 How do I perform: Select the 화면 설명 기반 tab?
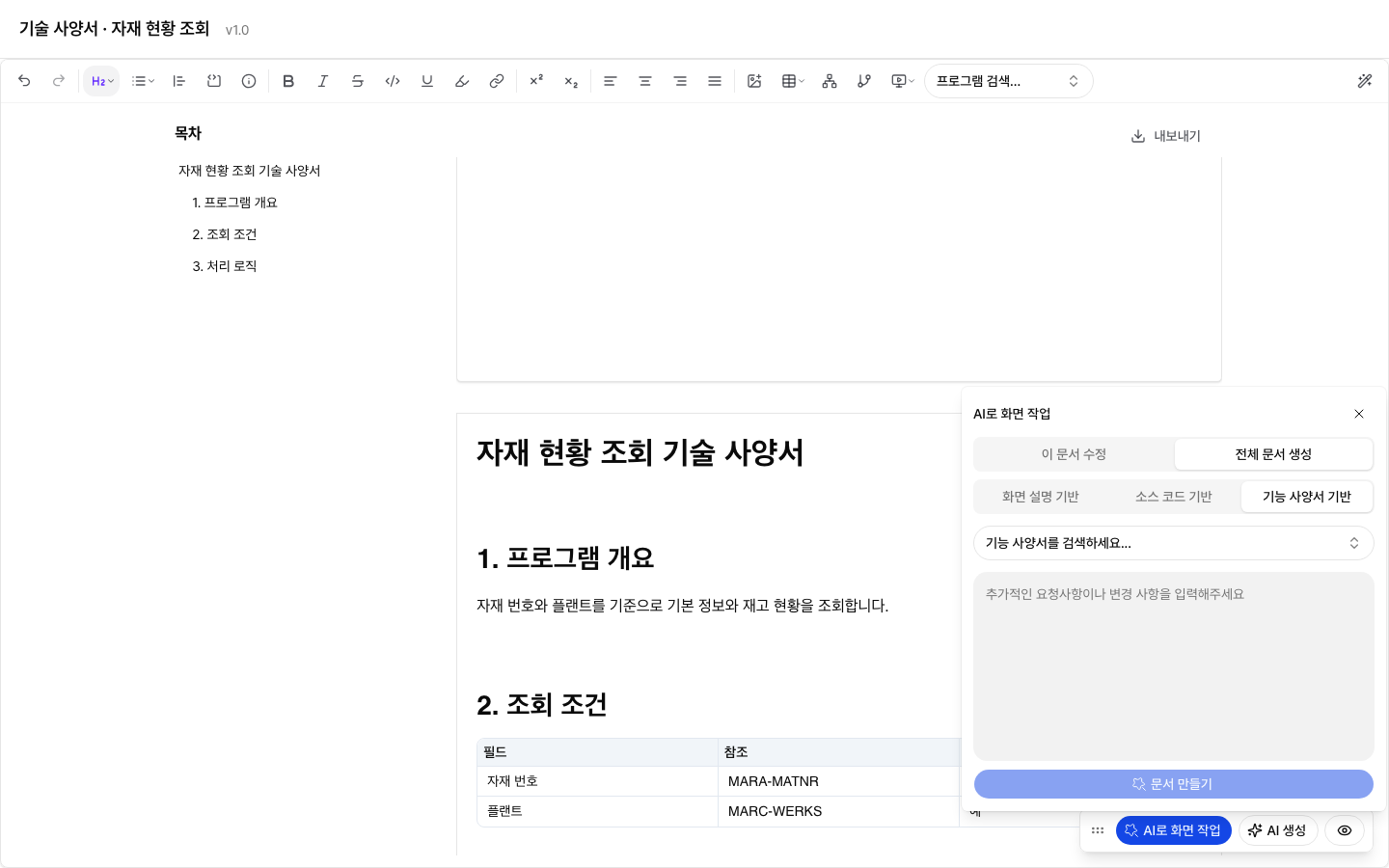(1041, 497)
